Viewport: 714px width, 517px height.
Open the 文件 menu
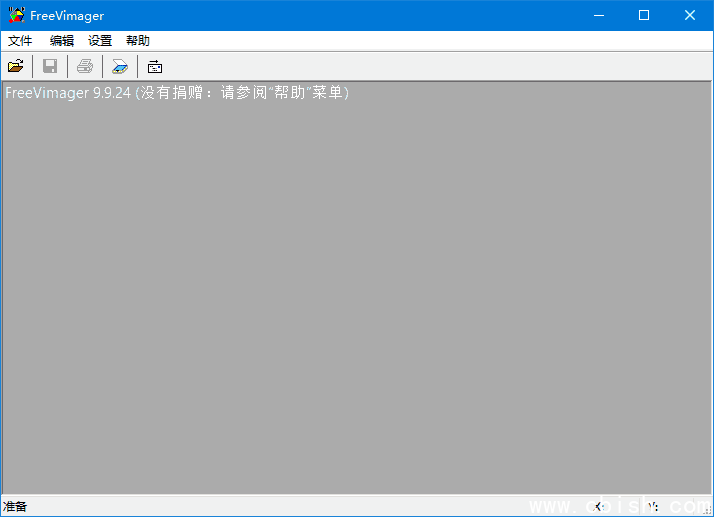coord(20,41)
